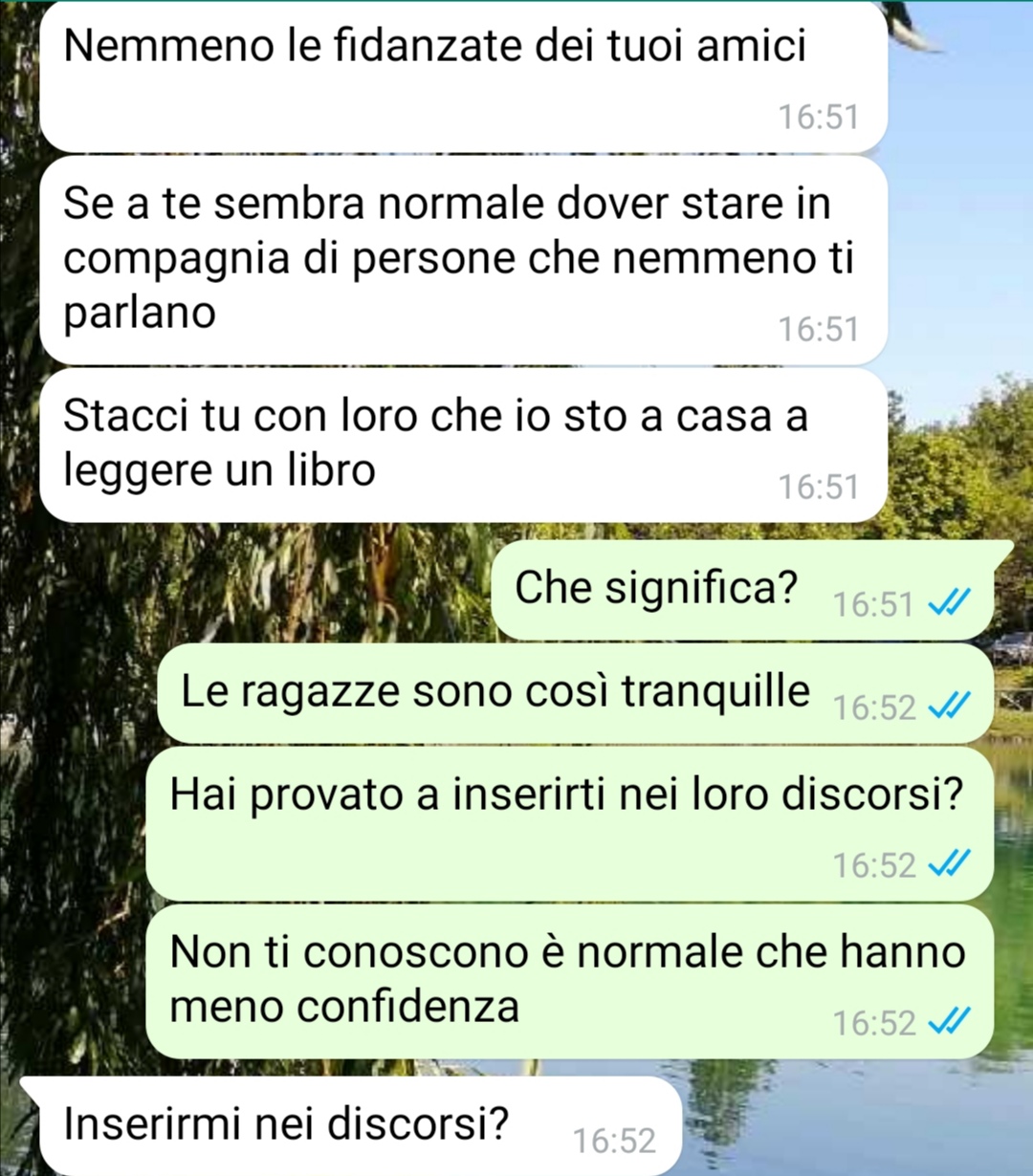Tap the read ticks on 'Hai provato a inserirti' message

951,863
